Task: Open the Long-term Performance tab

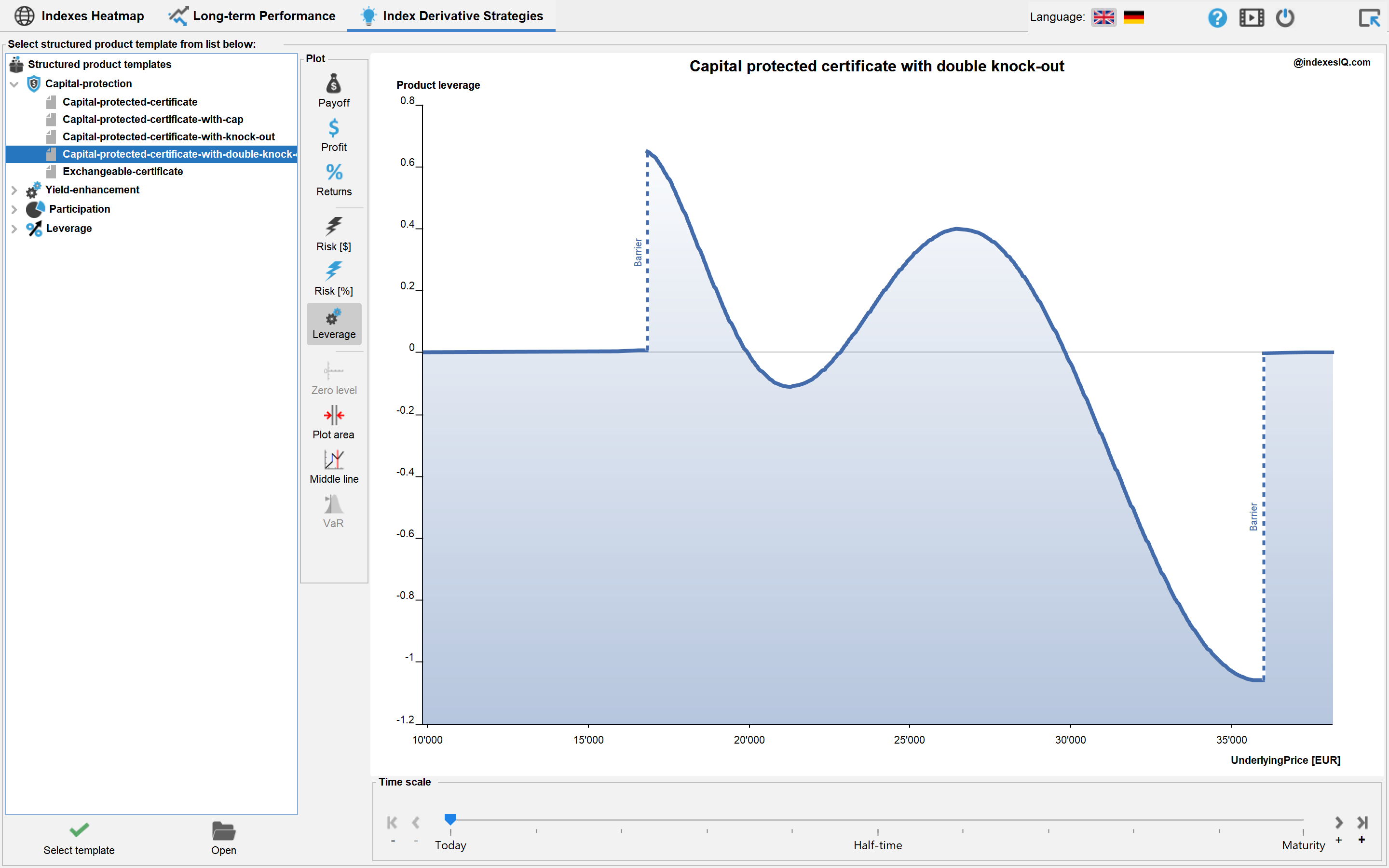Action: click(252, 16)
